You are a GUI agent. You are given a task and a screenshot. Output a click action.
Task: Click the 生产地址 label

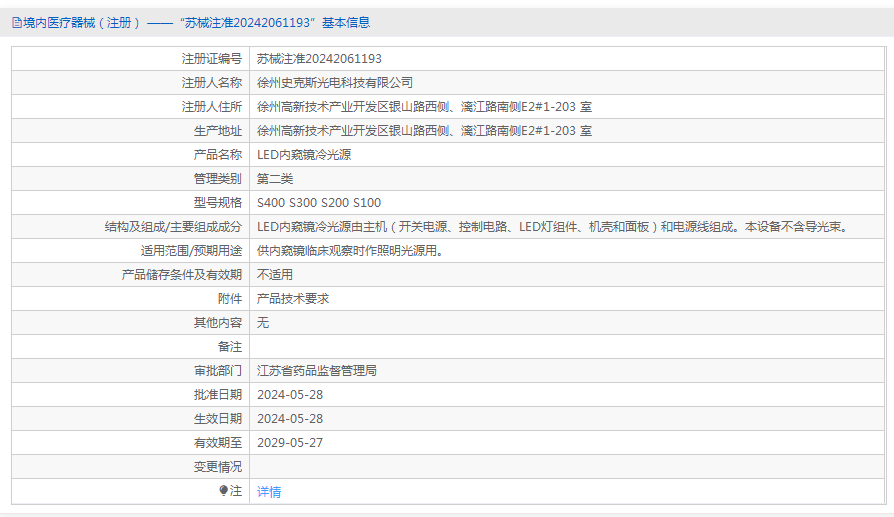218,131
